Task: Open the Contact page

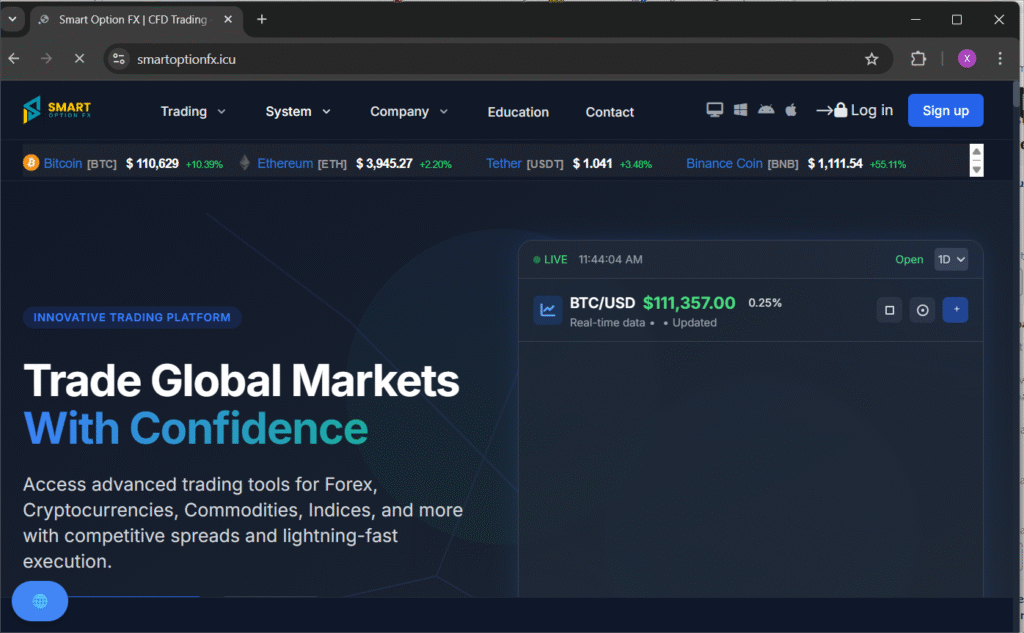Action: click(610, 111)
